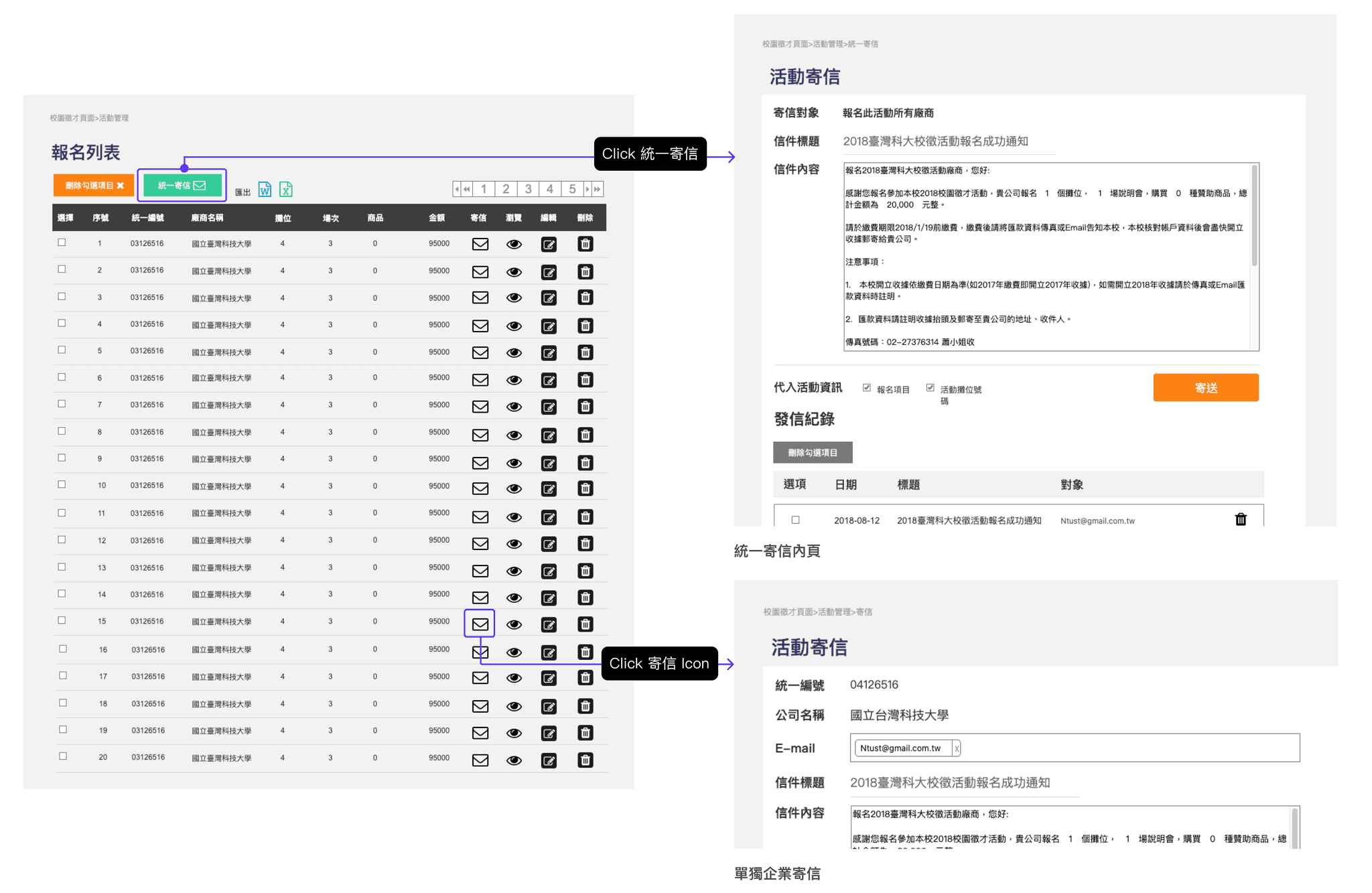This screenshot has height=893, width=1372.
Task: Click the green 統一寄信 button
Action: coord(182,186)
